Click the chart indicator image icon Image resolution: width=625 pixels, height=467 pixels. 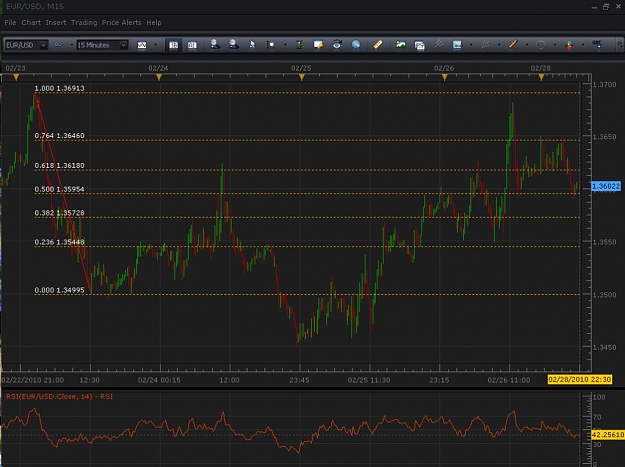[x=457, y=45]
